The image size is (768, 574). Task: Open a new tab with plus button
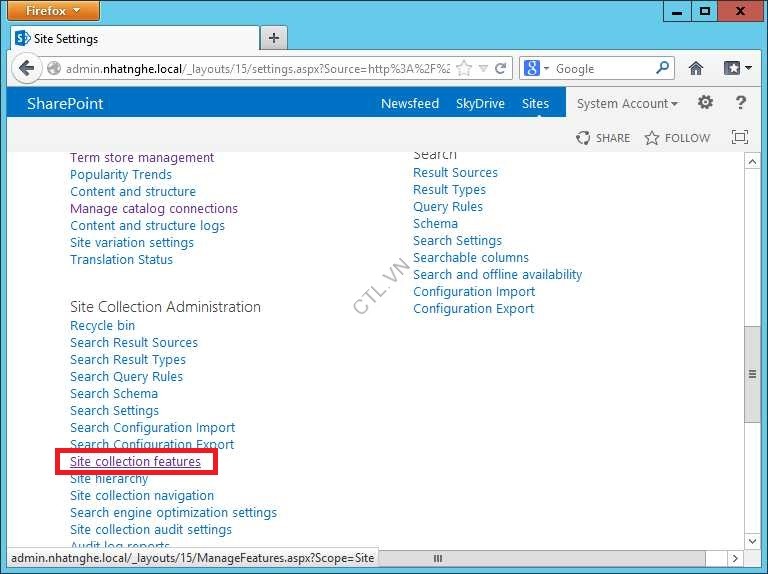click(x=273, y=38)
